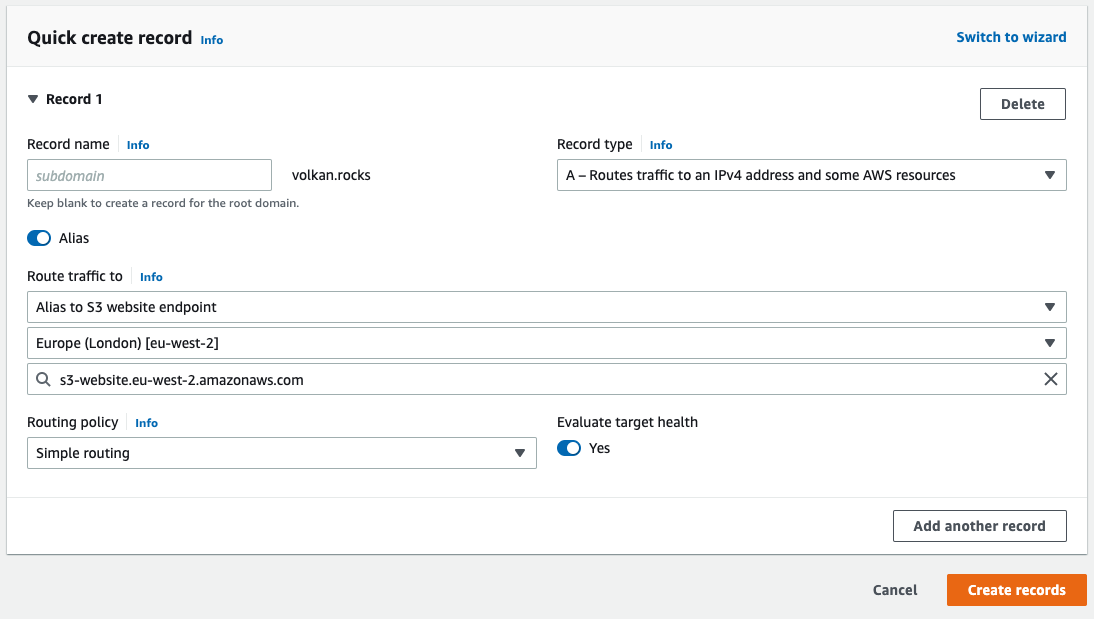Disable Evaluate target health
The image size is (1094, 619).
569,448
